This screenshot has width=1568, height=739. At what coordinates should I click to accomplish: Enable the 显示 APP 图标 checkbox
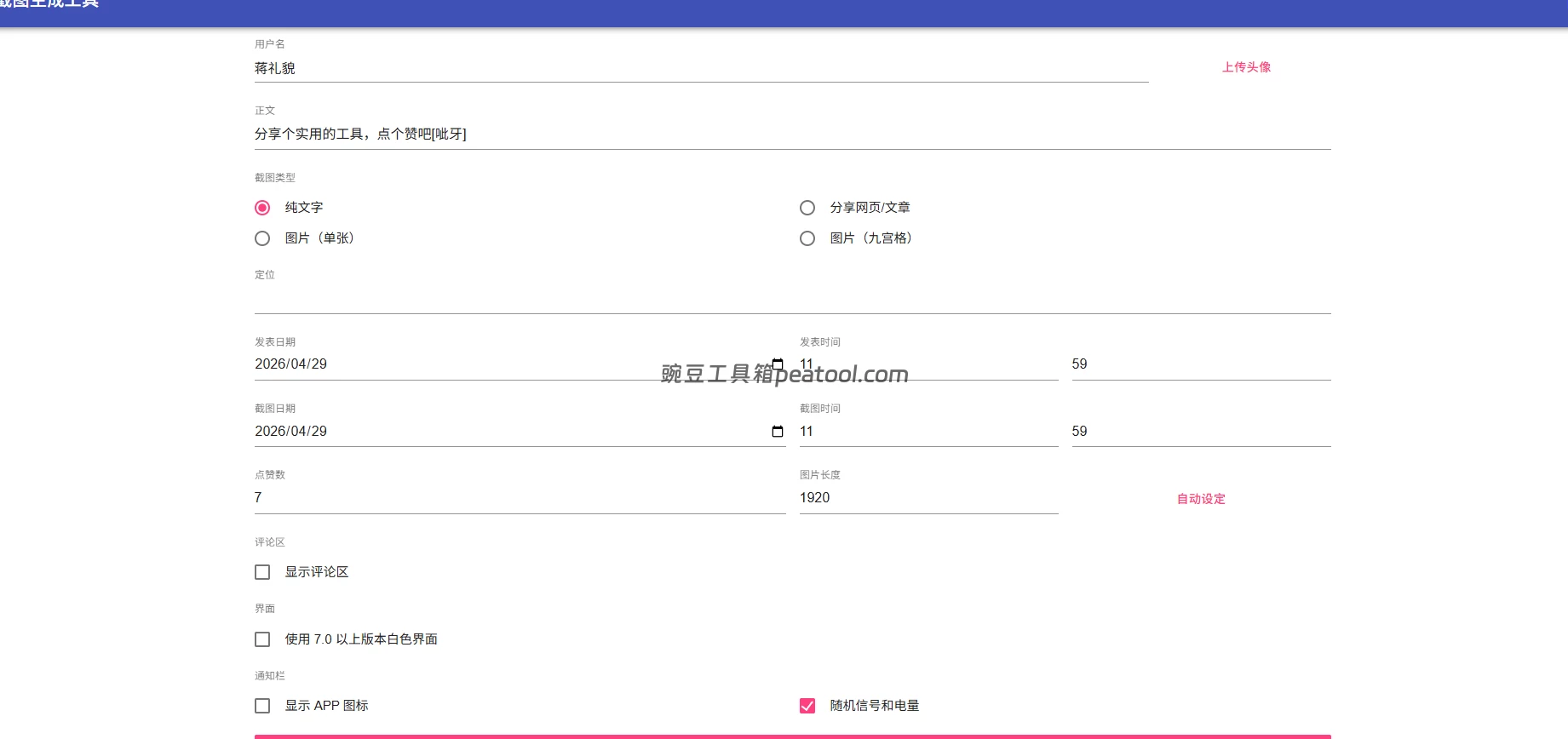(262, 706)
